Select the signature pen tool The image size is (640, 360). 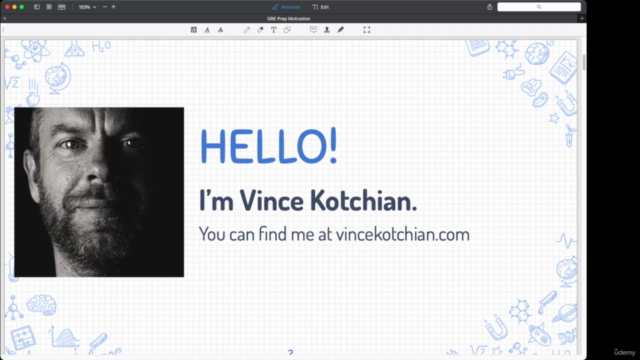340,30
